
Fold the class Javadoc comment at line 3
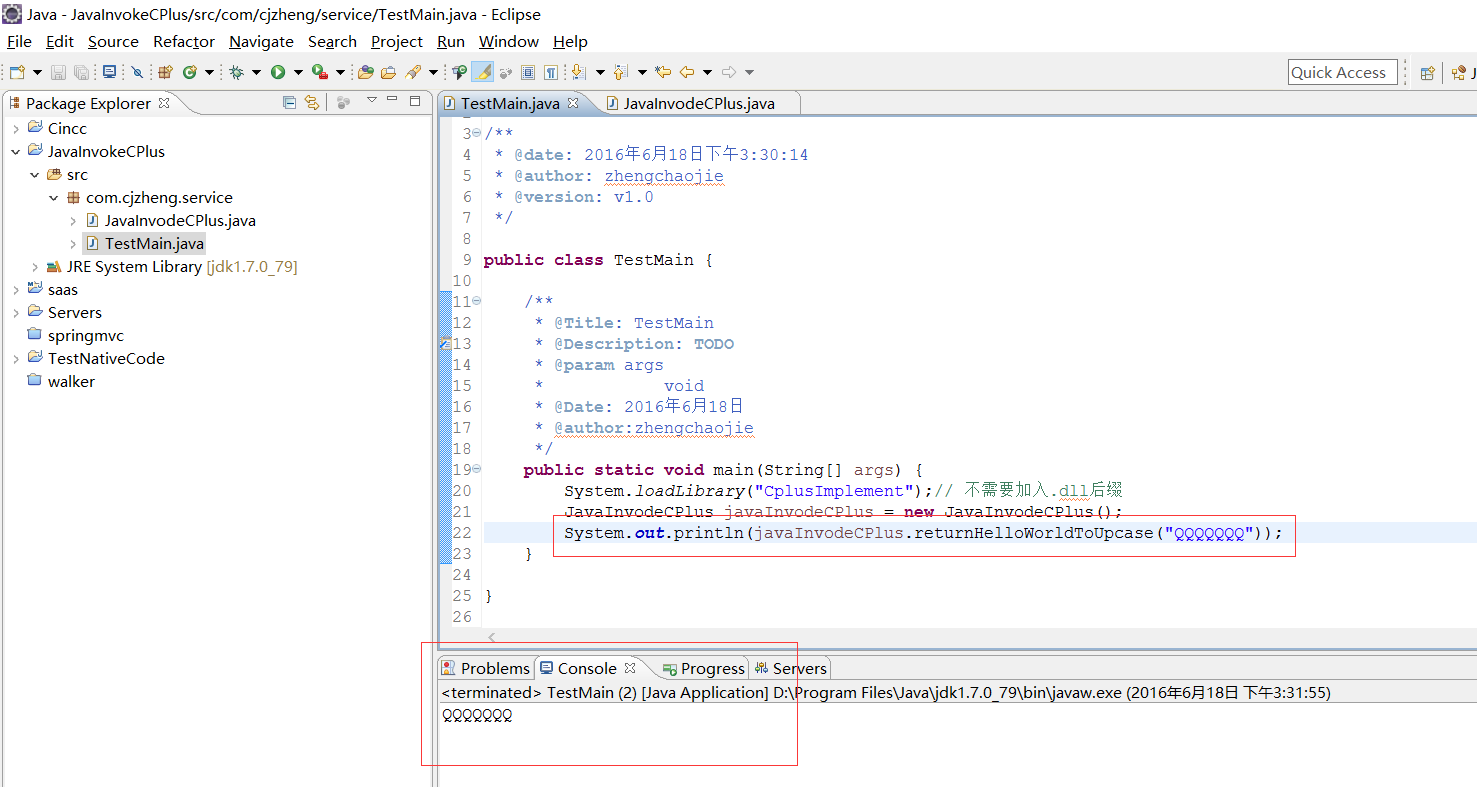pyautogui.click(x=476, y=133)
